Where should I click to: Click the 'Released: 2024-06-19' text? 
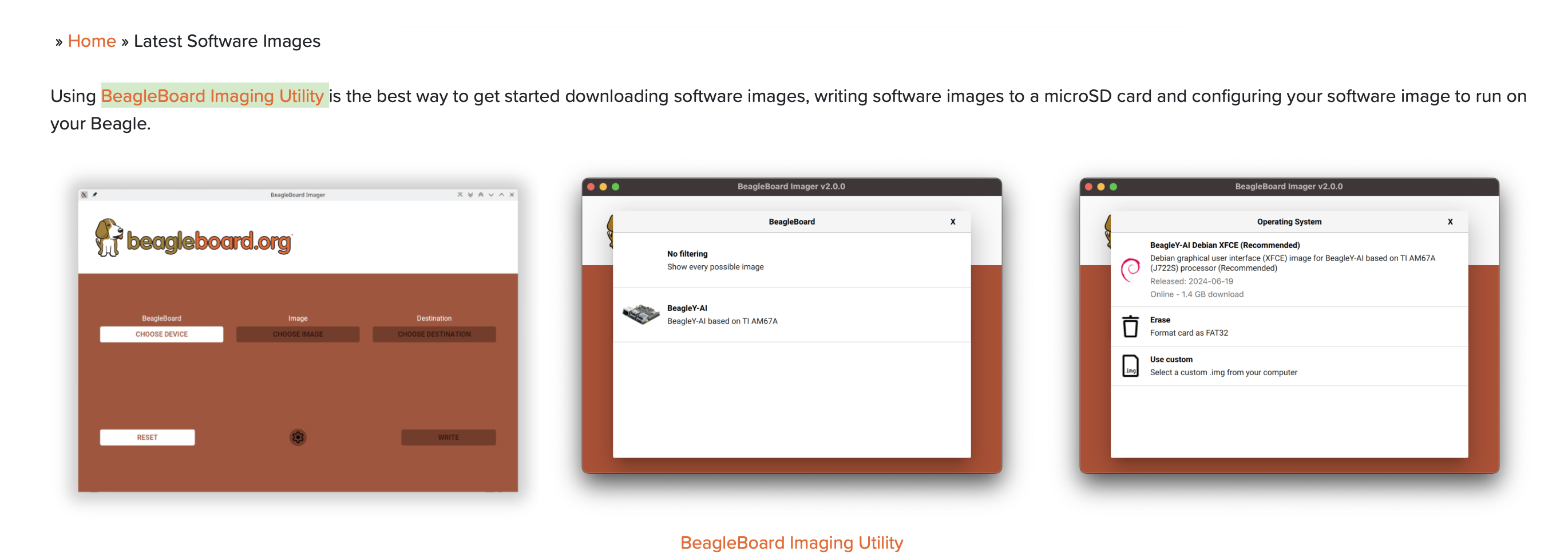pyautogui.click(x=1191, y=281)
